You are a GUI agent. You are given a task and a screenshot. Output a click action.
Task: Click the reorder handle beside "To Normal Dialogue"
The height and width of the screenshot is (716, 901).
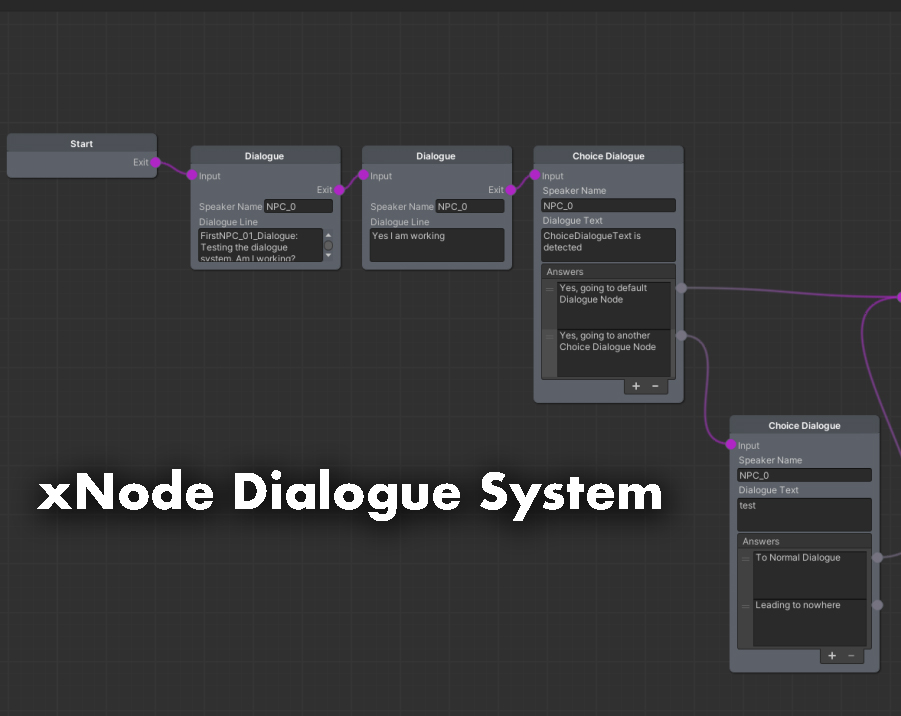745,558
